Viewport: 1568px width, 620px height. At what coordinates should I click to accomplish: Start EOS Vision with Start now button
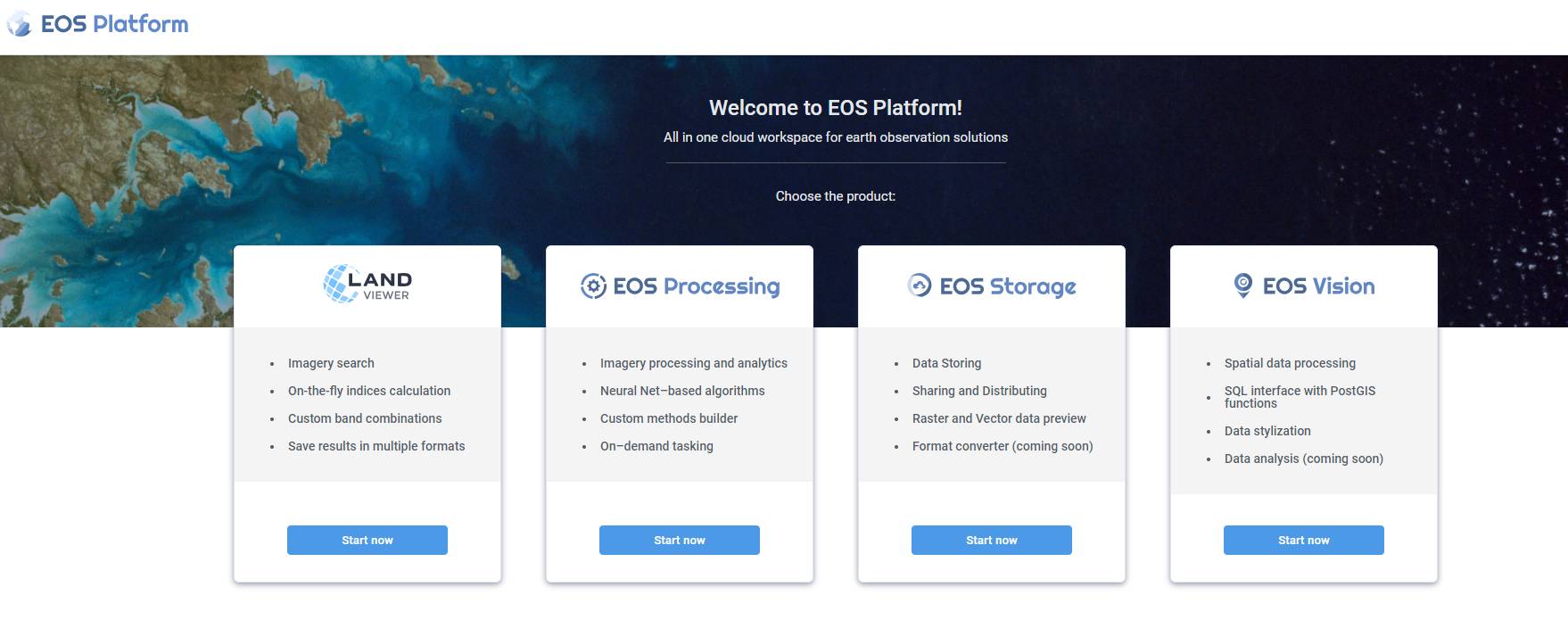[1304, 540]
